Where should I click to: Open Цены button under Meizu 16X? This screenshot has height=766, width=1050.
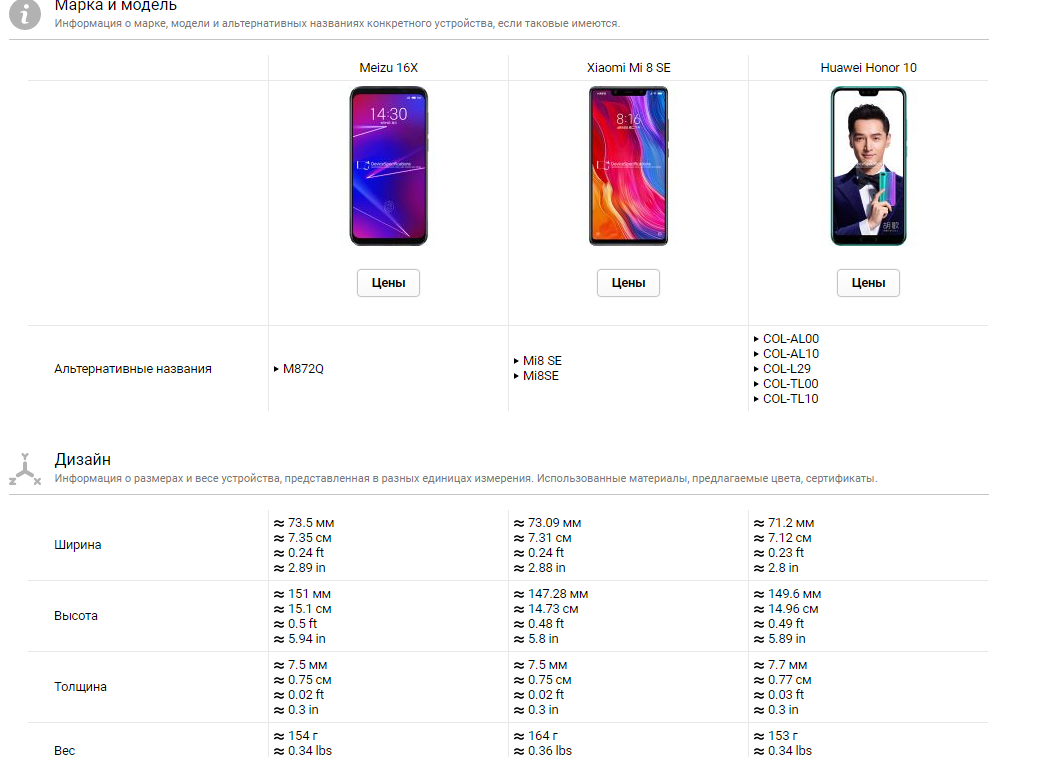click(x=388, y=283)
